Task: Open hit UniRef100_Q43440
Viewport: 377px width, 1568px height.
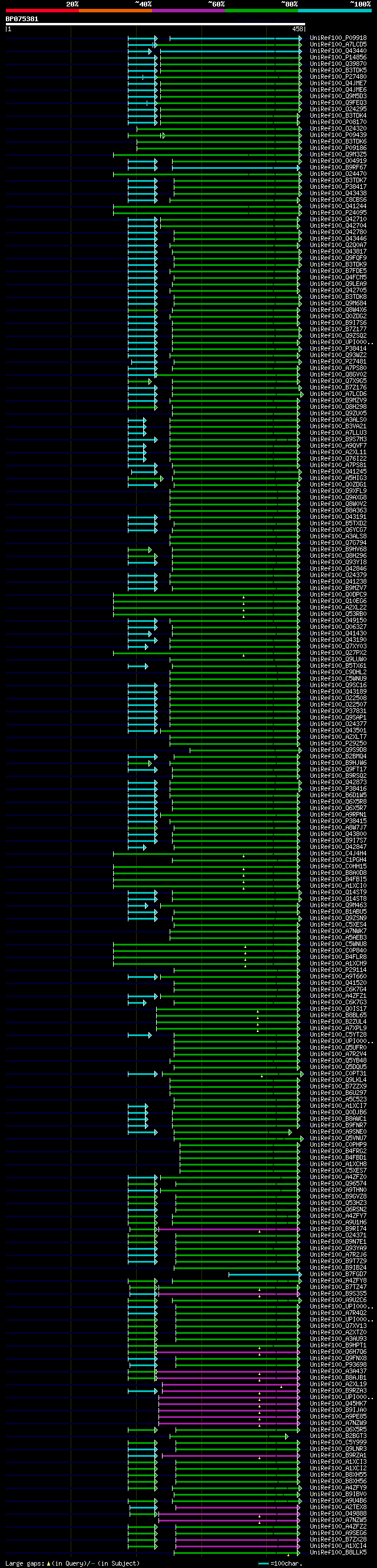Action: pyautogui.click(x=338, y=51)
